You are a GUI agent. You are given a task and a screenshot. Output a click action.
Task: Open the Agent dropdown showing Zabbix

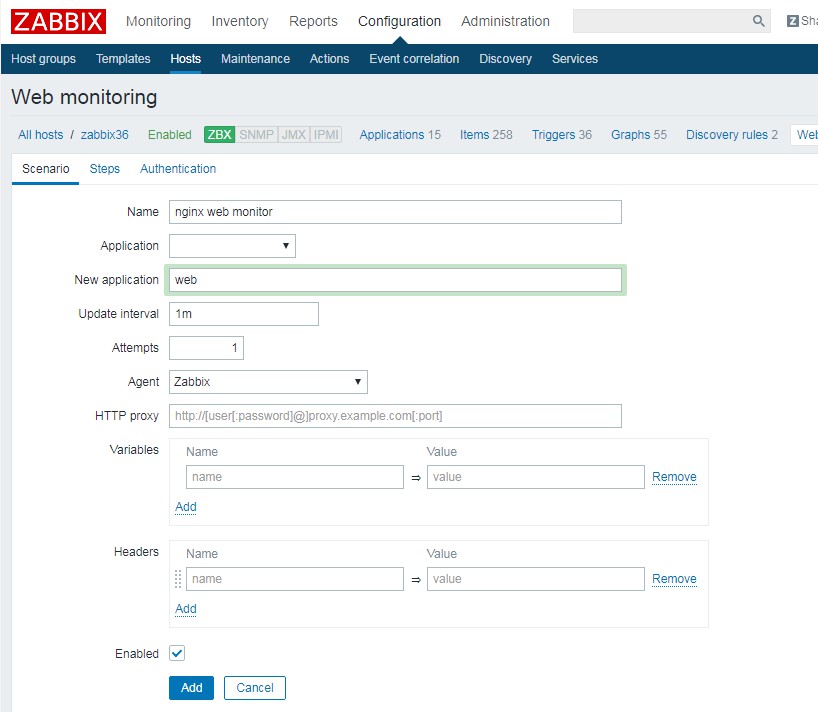pos(268,382)
